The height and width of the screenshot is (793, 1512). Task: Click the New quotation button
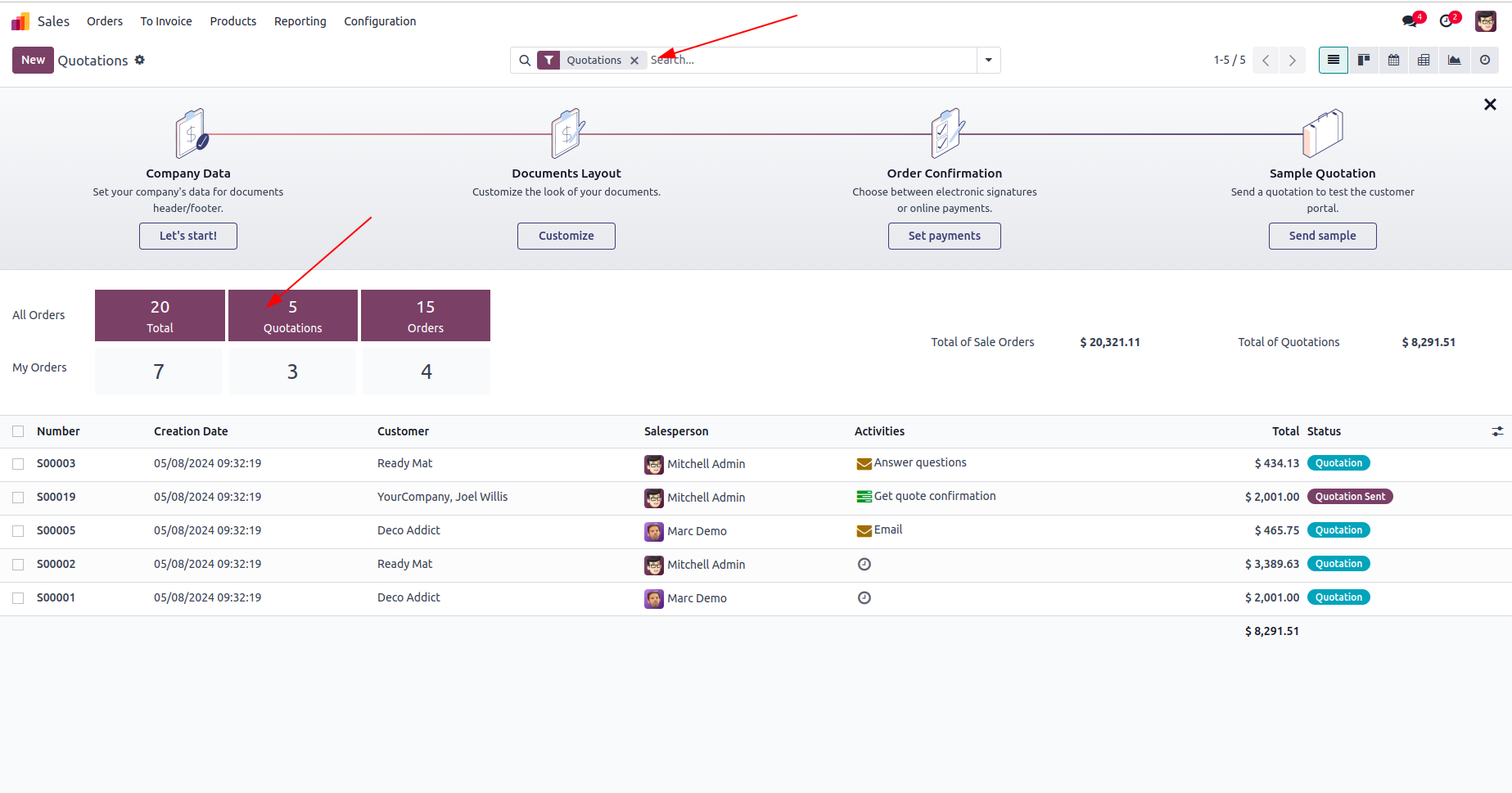(x=33, y=60)
